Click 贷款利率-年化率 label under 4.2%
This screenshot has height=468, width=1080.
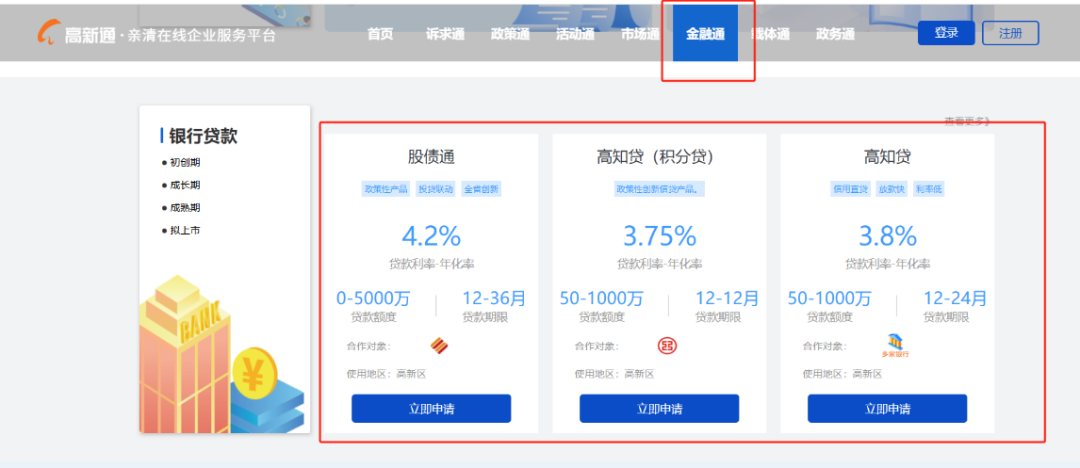click(x=431, y=264)
